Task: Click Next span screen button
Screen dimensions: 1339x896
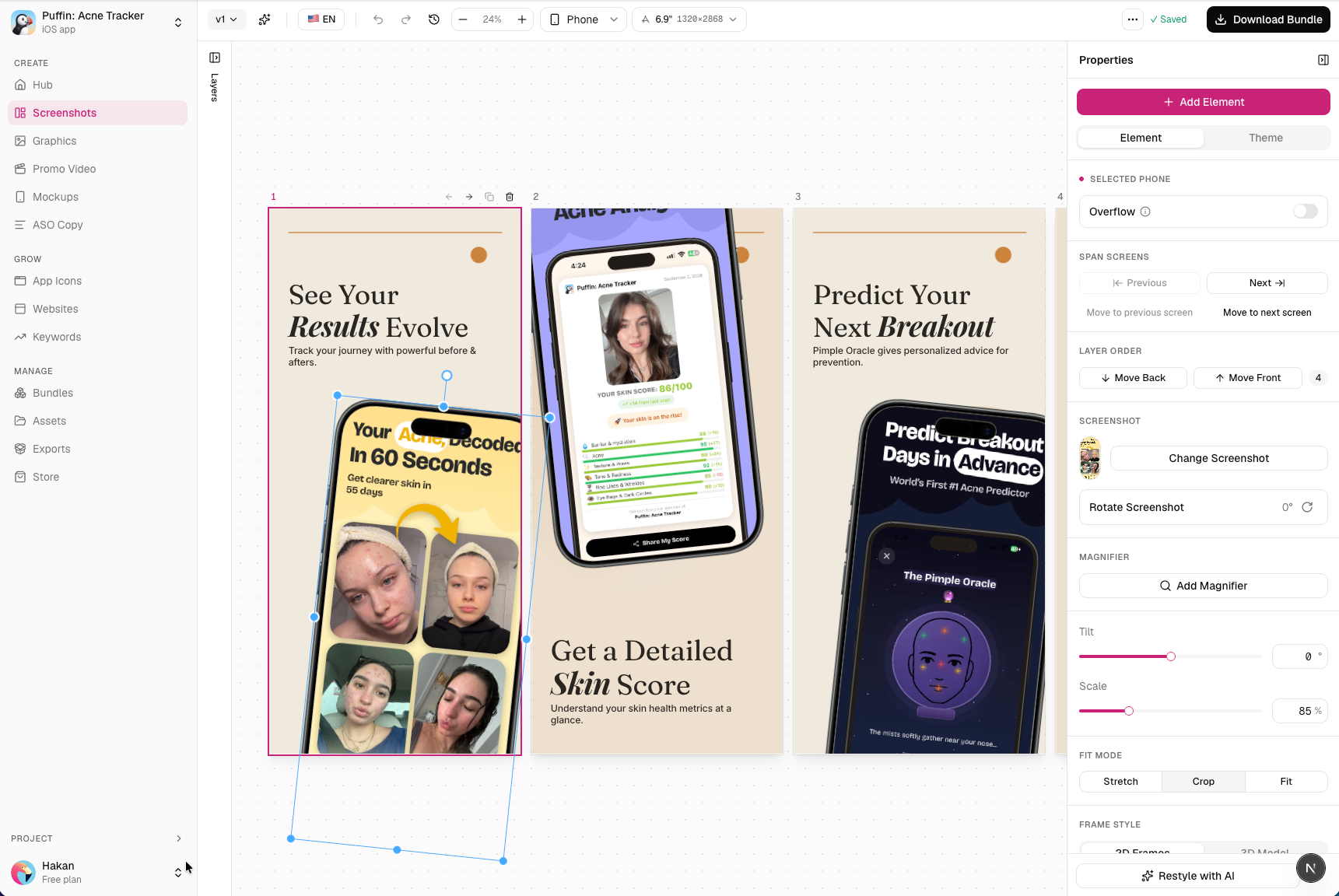Action: point(1267,283)
